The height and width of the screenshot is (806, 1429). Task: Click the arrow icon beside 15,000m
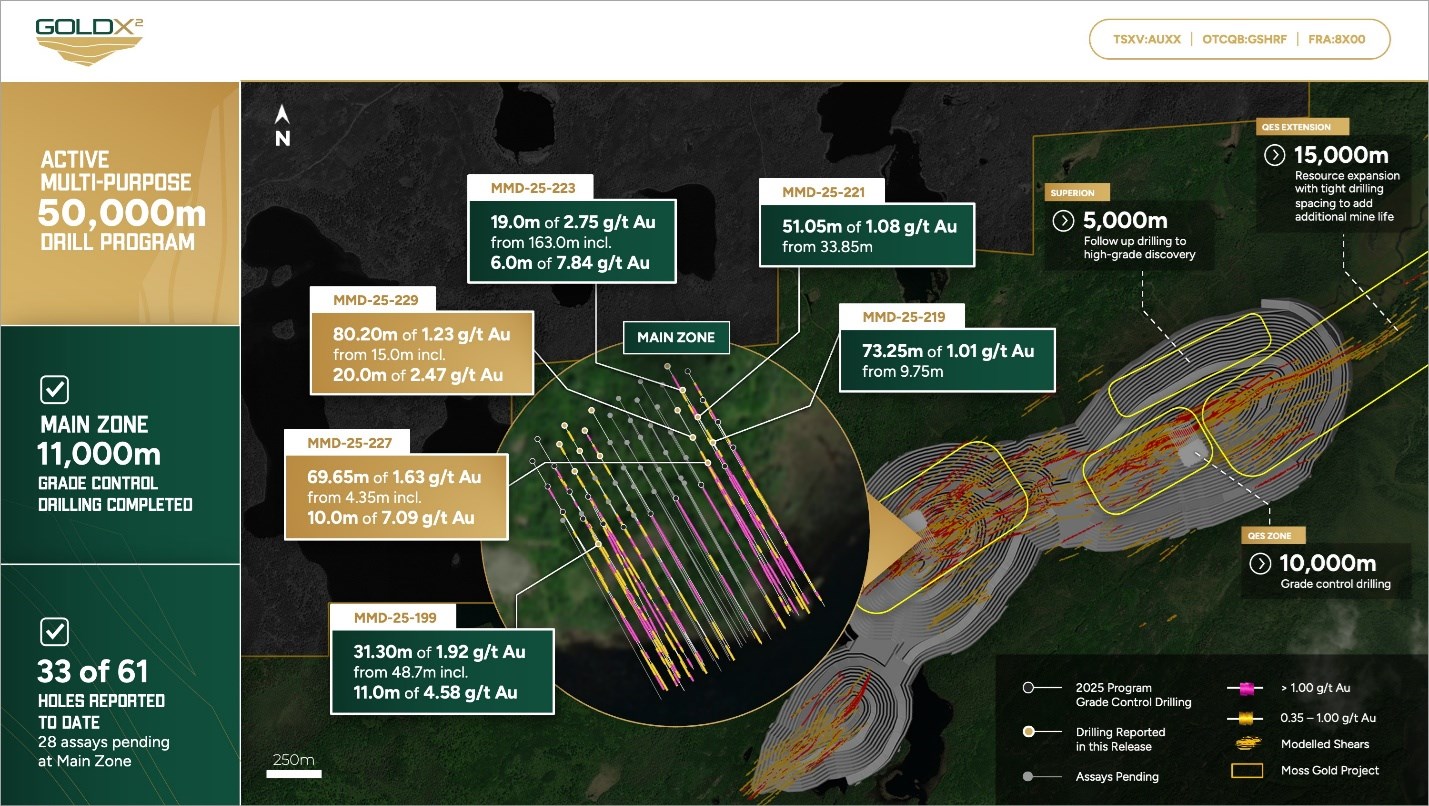[x=1275, y=155]
